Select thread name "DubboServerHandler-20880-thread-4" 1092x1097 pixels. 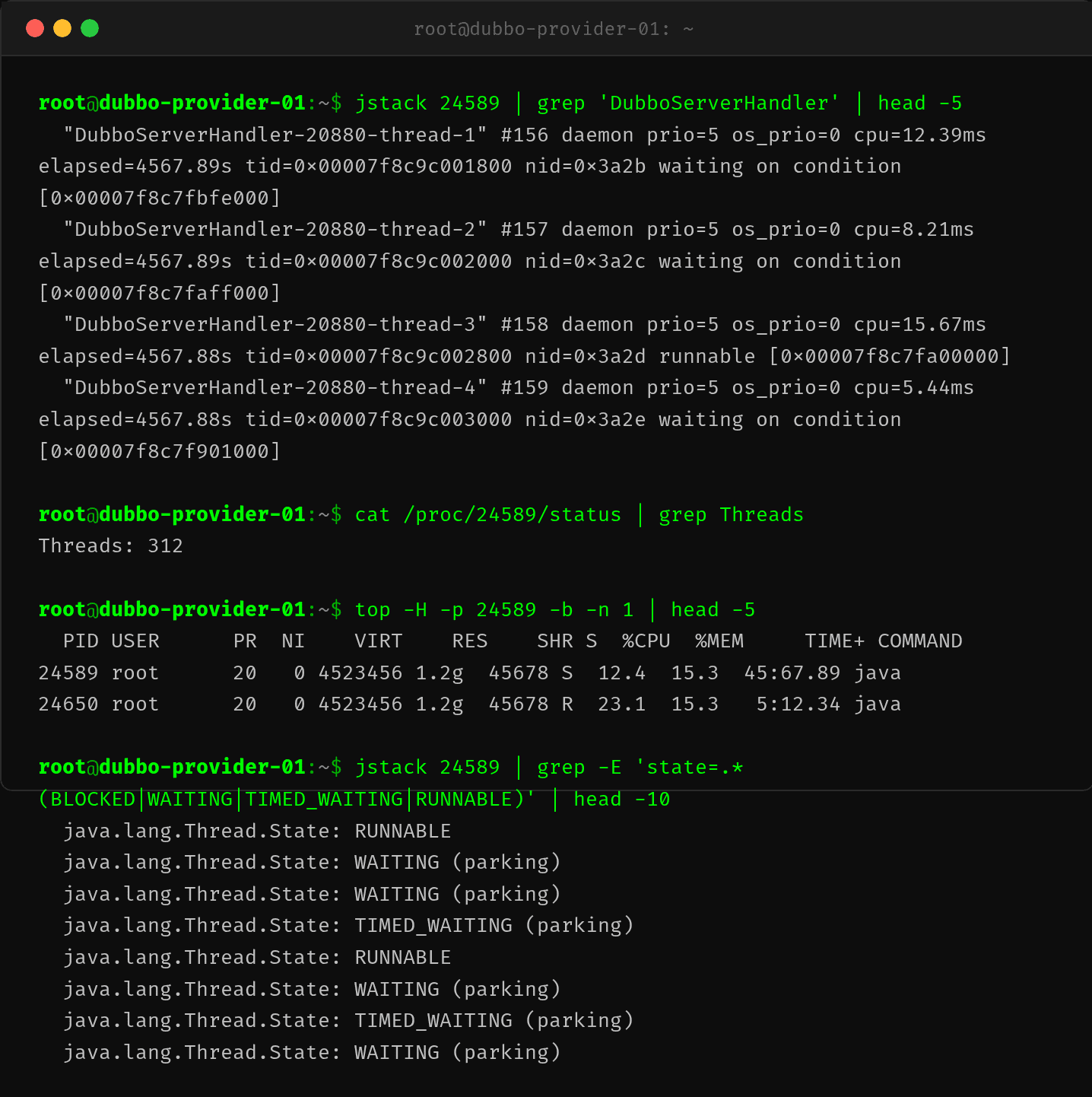275,387
